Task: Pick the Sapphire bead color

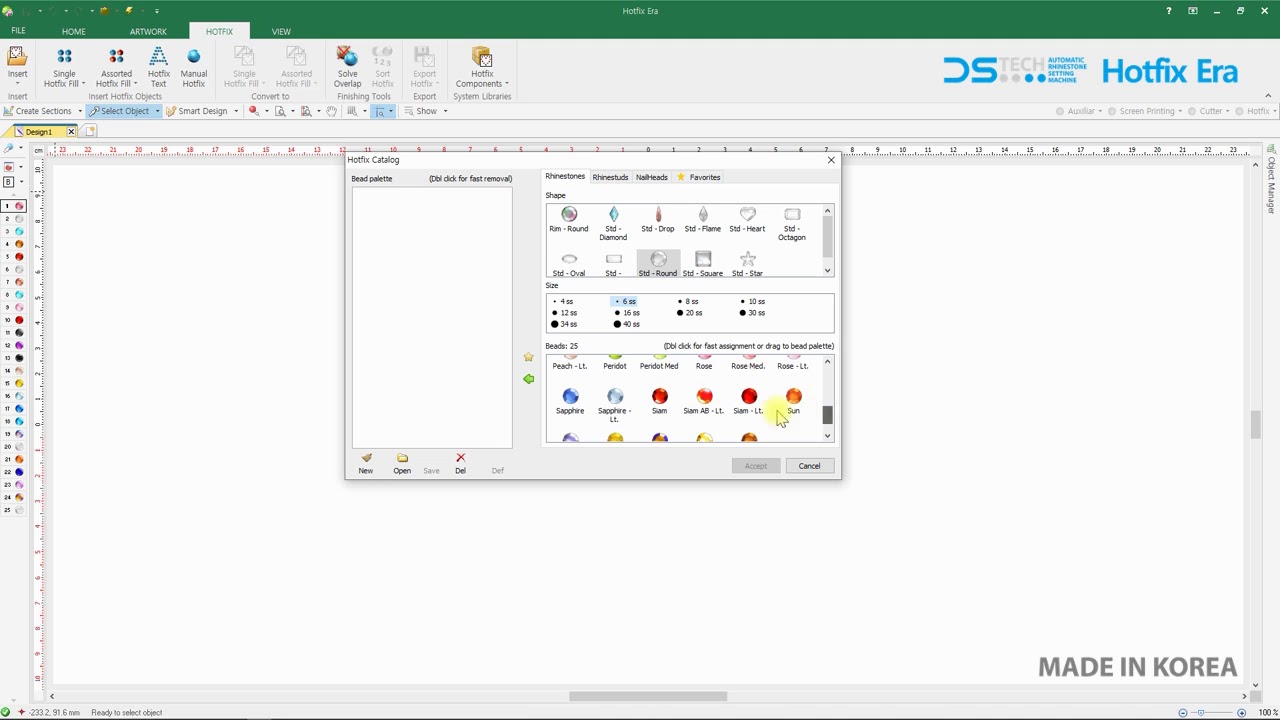Action: (570, 401)
